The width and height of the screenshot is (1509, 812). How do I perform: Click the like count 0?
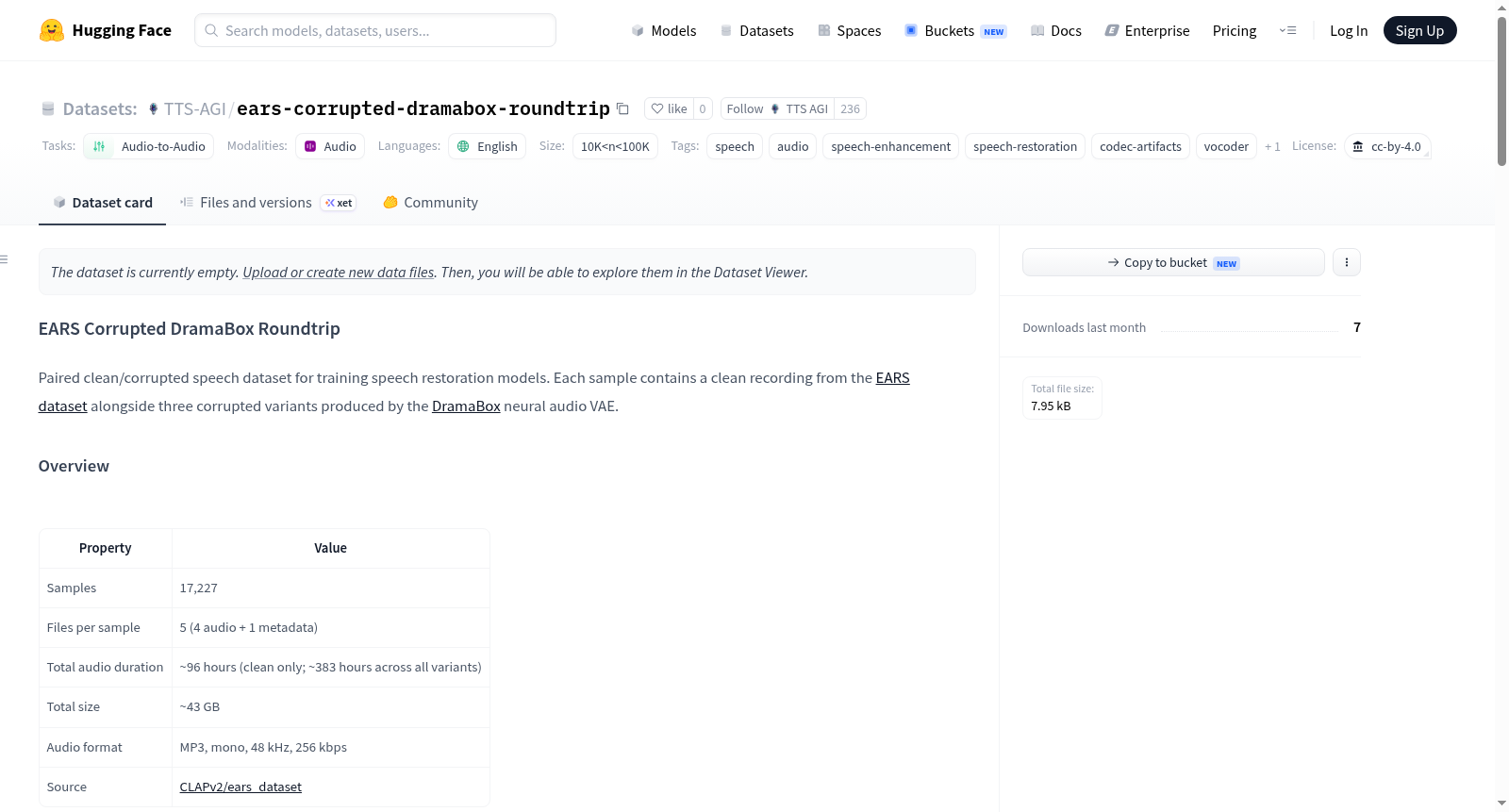pyautogui.click(x=703, y=108)
